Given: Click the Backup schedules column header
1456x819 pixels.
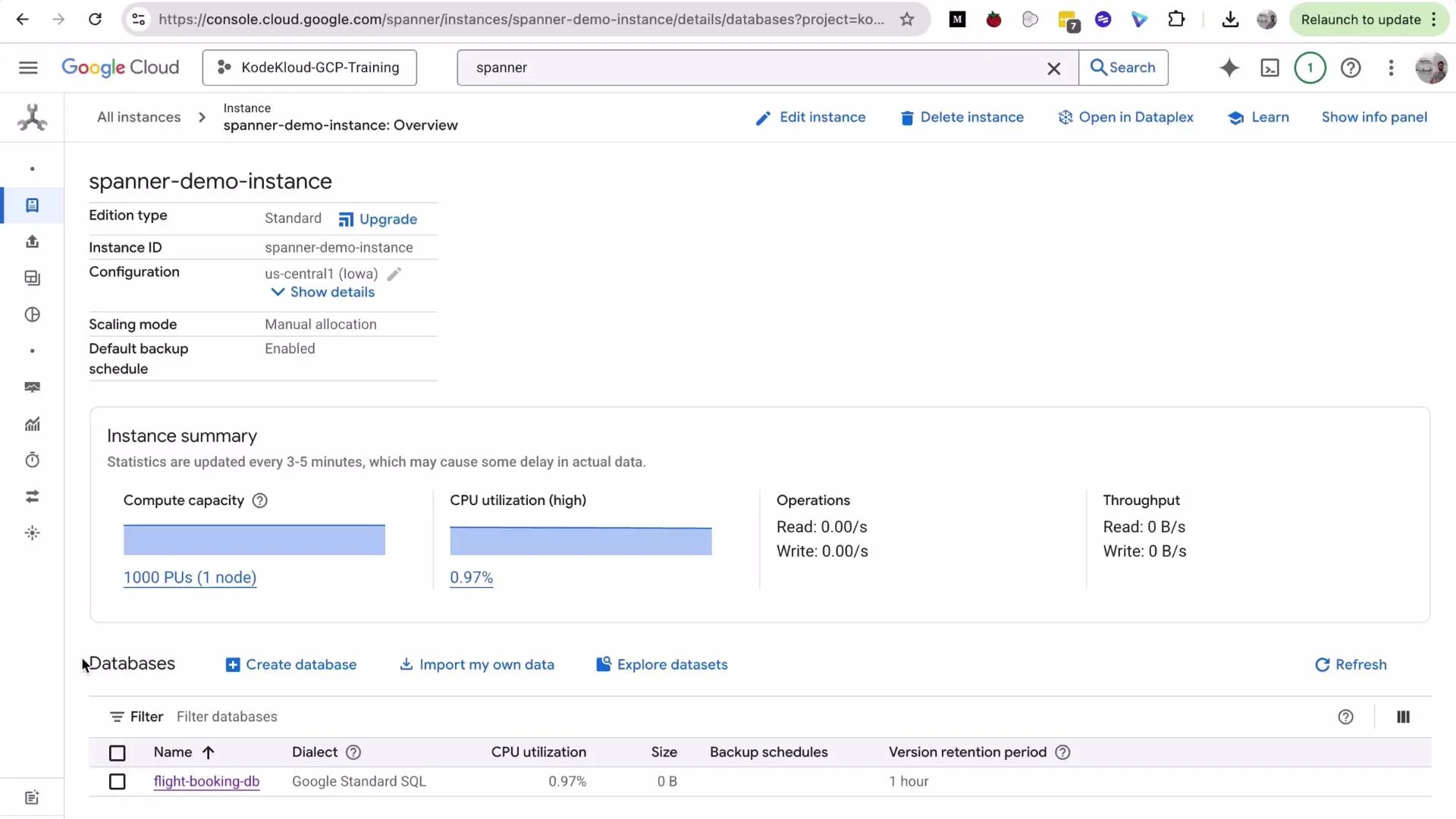Looking at the screenshot, I should [x=768, y=752].
